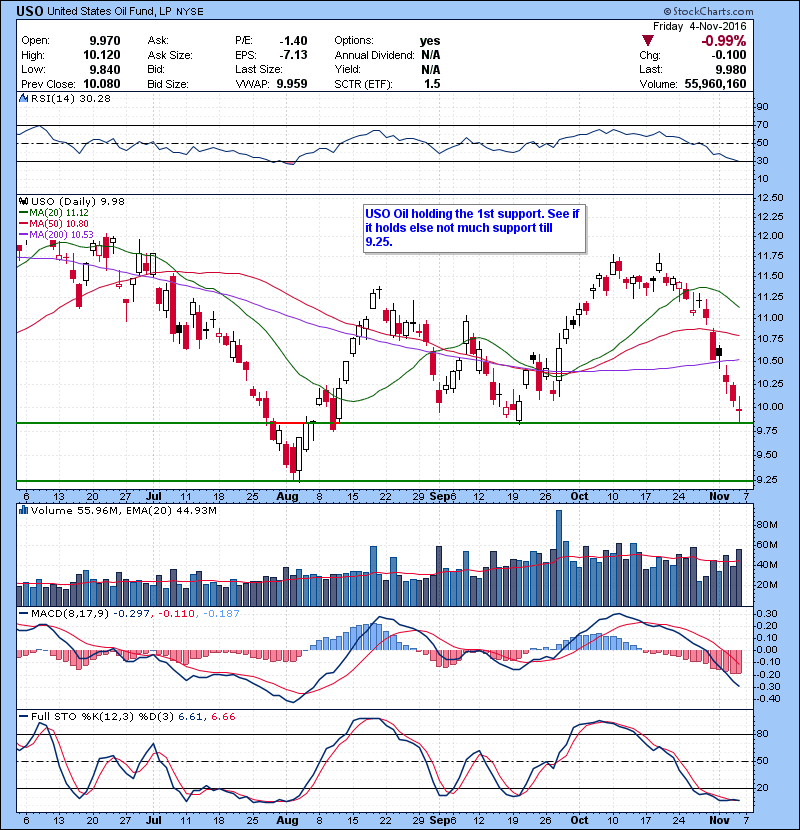
Task: Click the red down-triangle change indicator
Action: [x=647, y=40]
